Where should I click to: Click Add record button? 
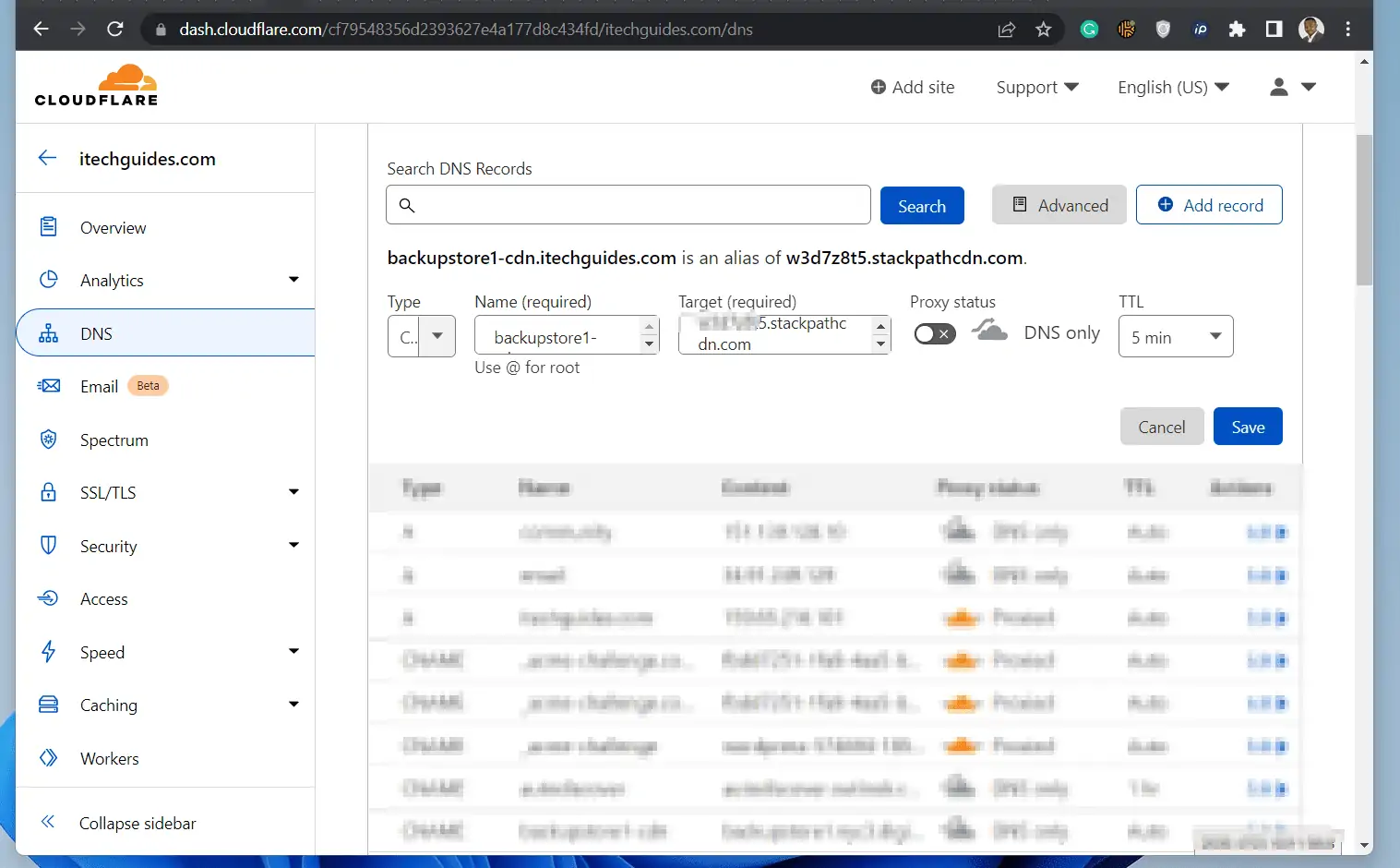[1209, 205]
